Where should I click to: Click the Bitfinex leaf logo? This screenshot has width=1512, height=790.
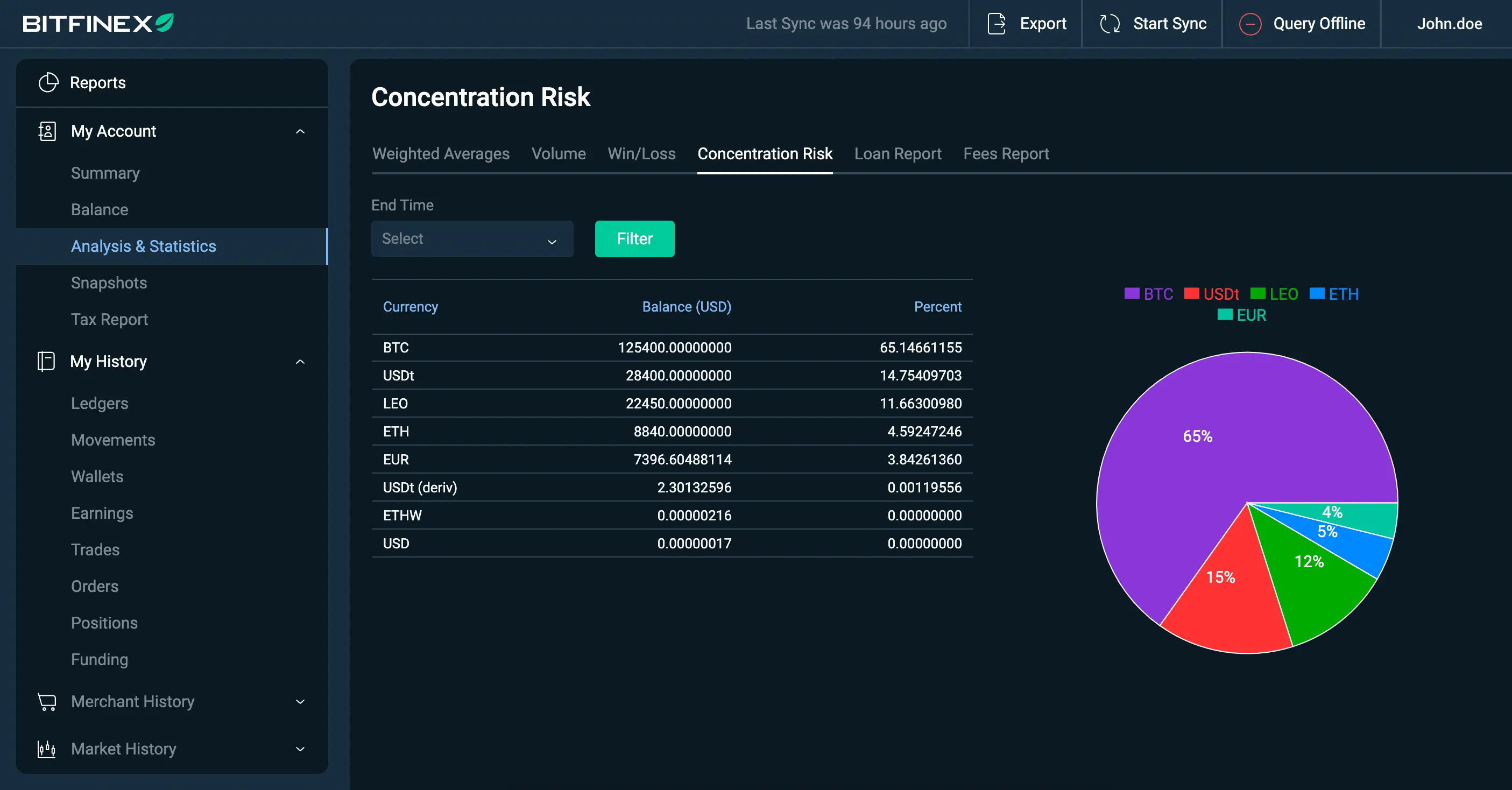[164, 23]
